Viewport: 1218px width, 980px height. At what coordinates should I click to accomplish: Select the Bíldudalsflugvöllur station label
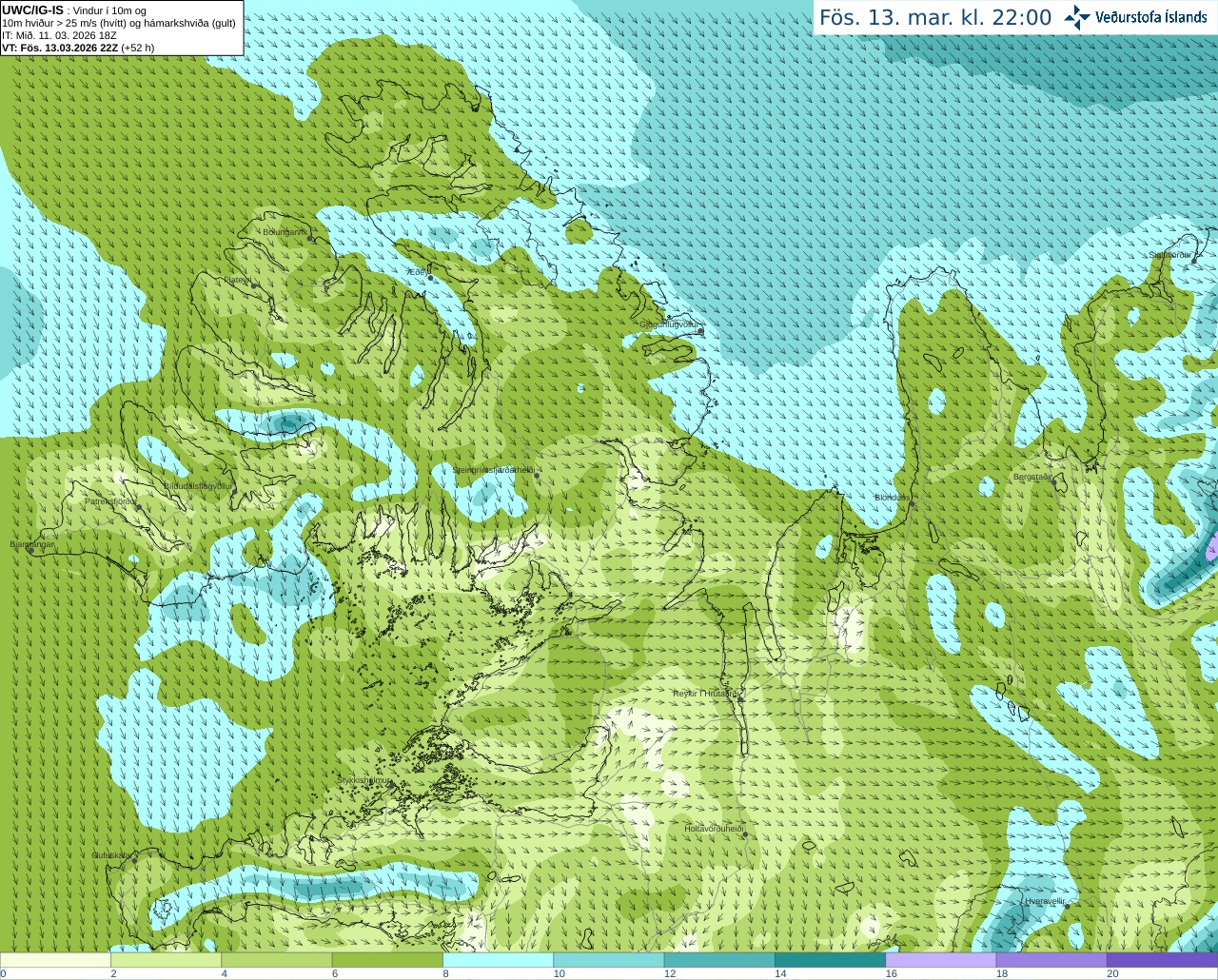(199, 485)
